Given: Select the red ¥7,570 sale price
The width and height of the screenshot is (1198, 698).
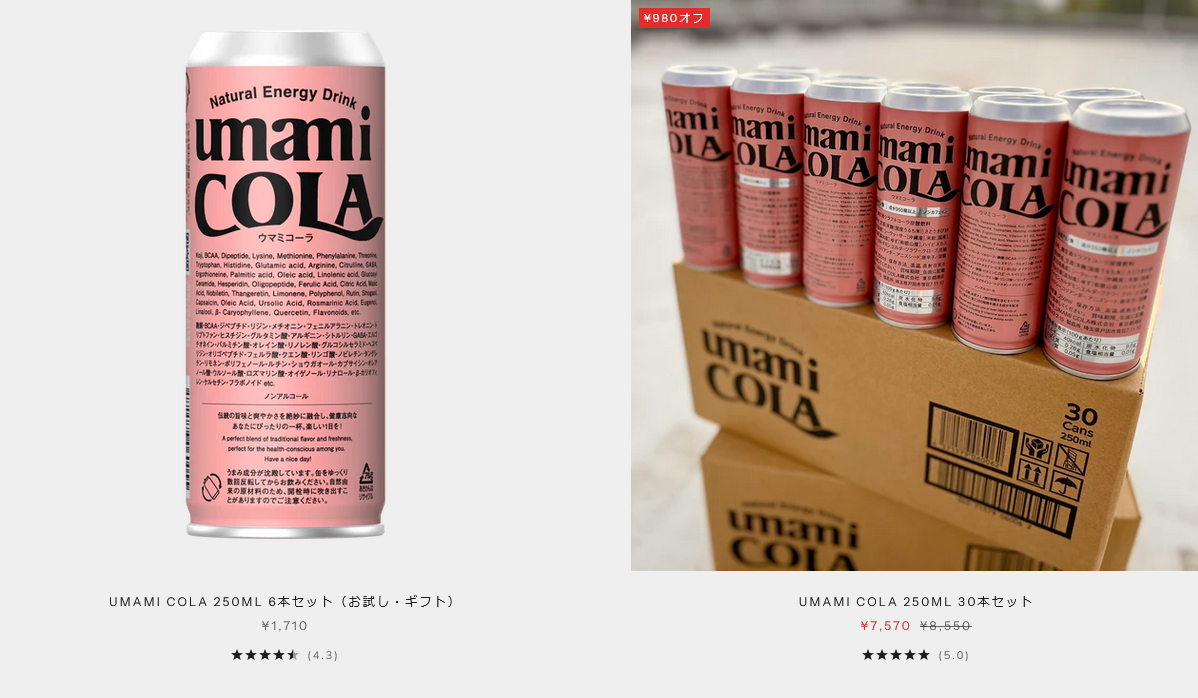Looking at the screenshot, I should (886, 625).
